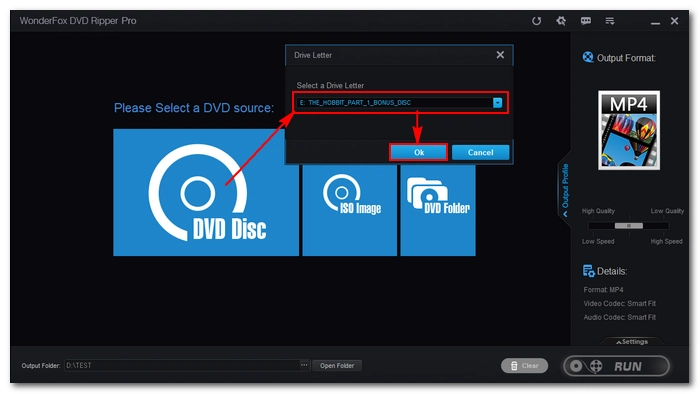
Task: Browse output folder with the ellipsis button
Action: 304,365
